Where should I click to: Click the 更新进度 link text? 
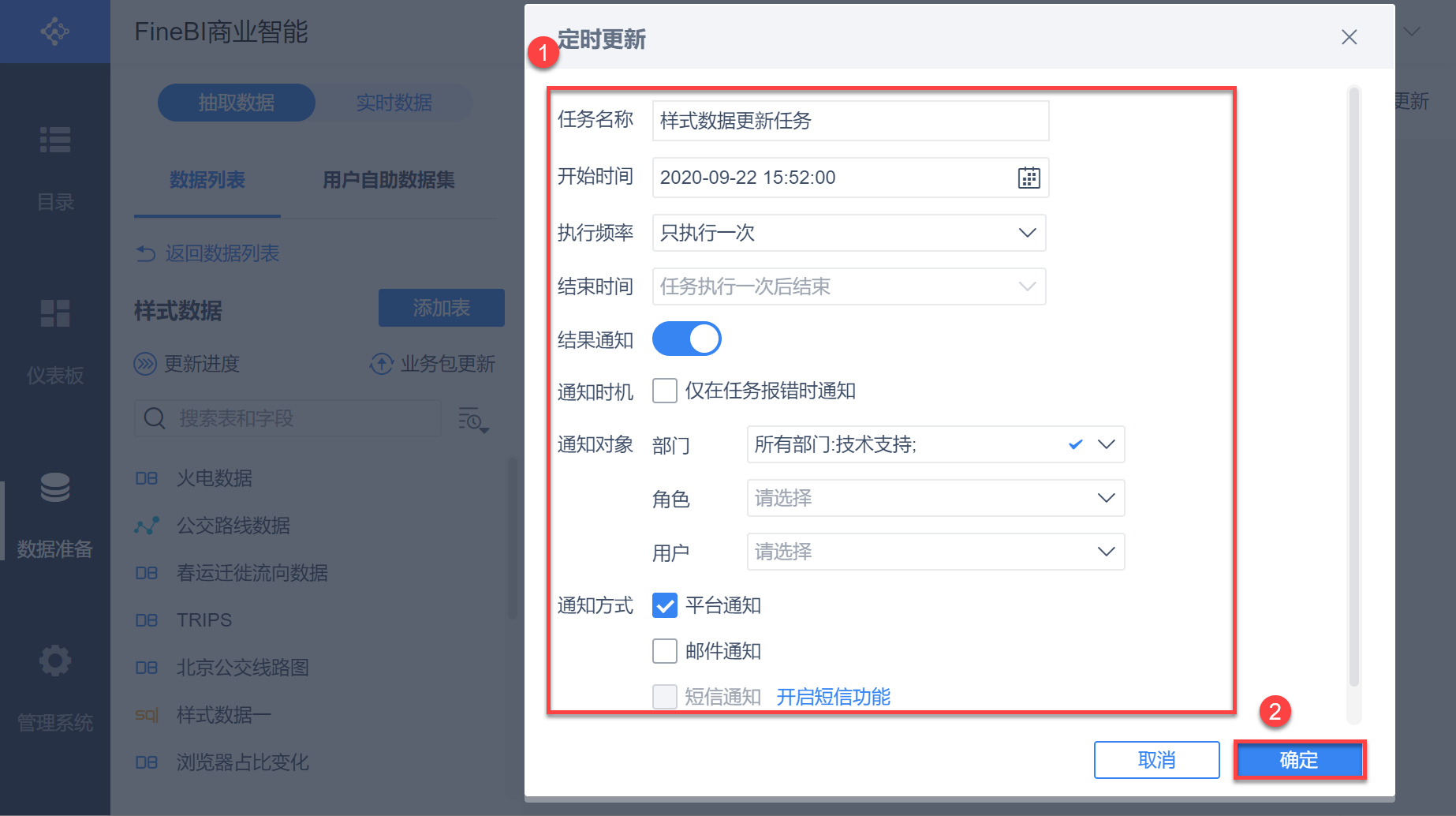202,364
